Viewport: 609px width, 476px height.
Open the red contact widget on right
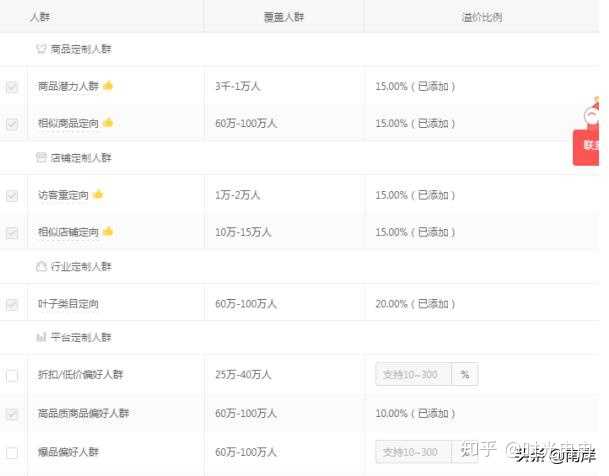tap(586, 147)
